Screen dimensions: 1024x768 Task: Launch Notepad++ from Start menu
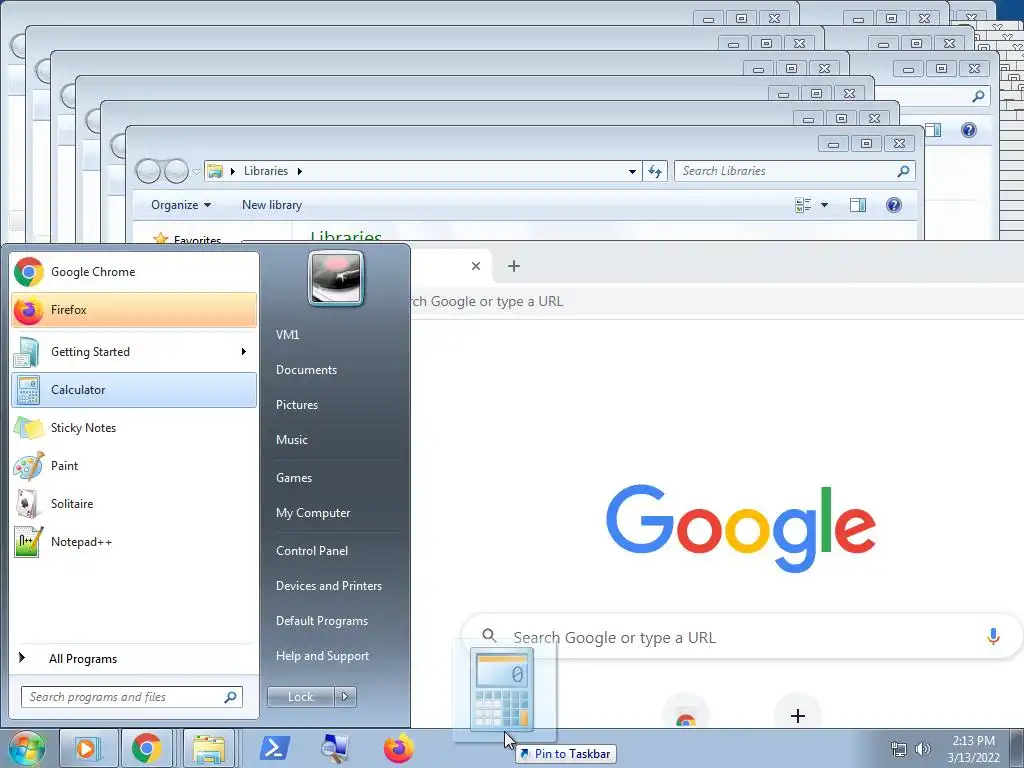pyautogui.click(x=134, y=541)
